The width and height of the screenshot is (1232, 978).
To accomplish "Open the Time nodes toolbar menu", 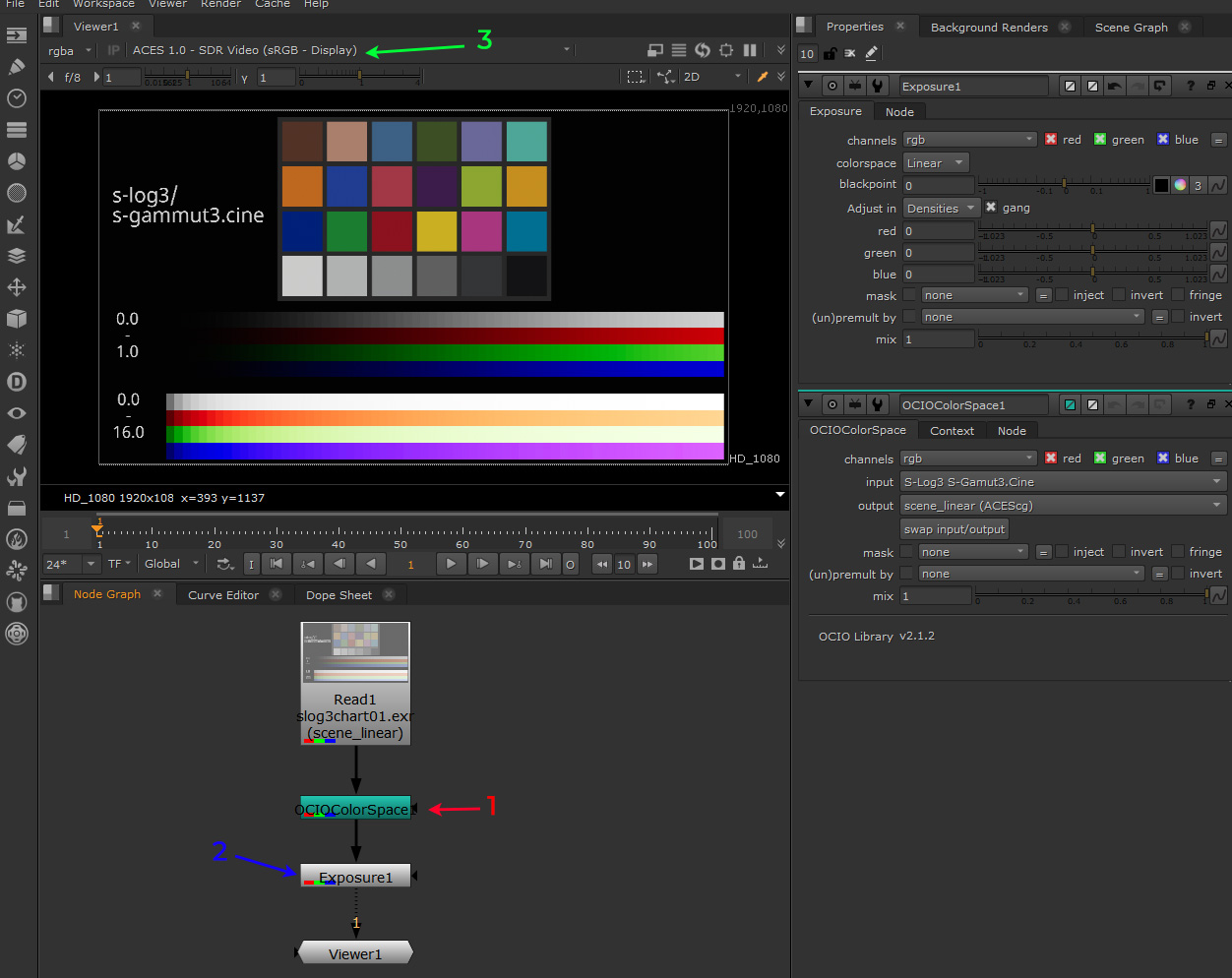I will click(x=17, y=98).
